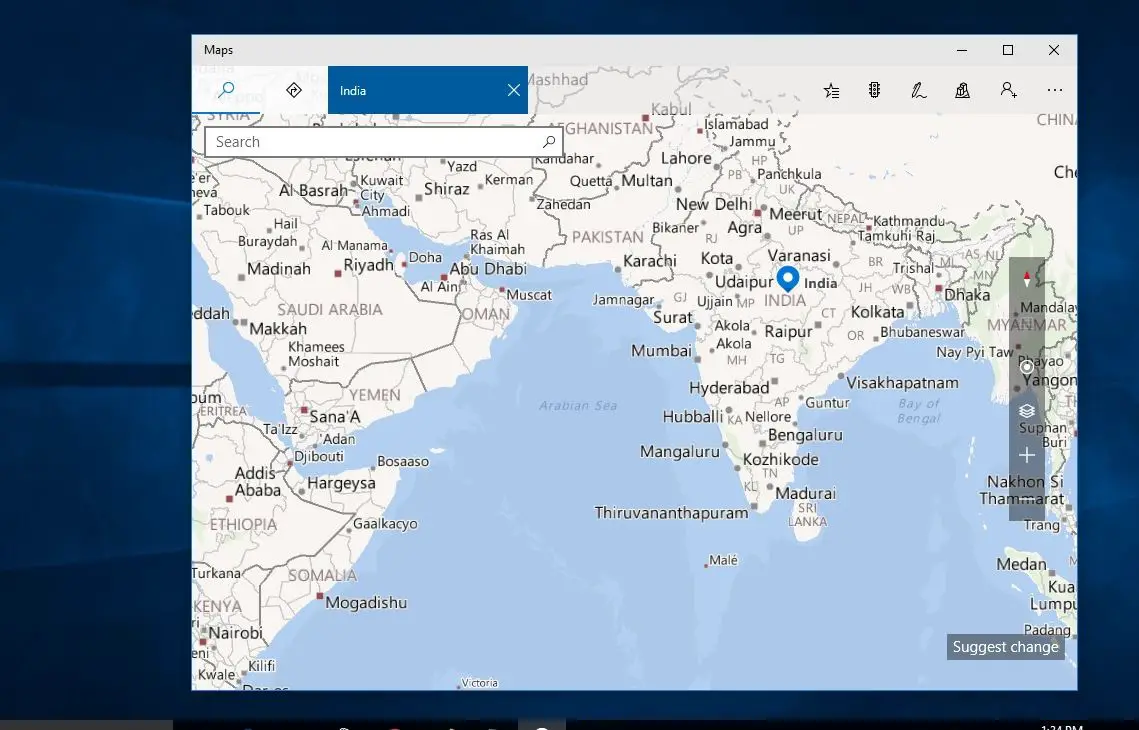Open the Directions tab icon
Viewport: 1139px width, 730px height.
(293, 90)
